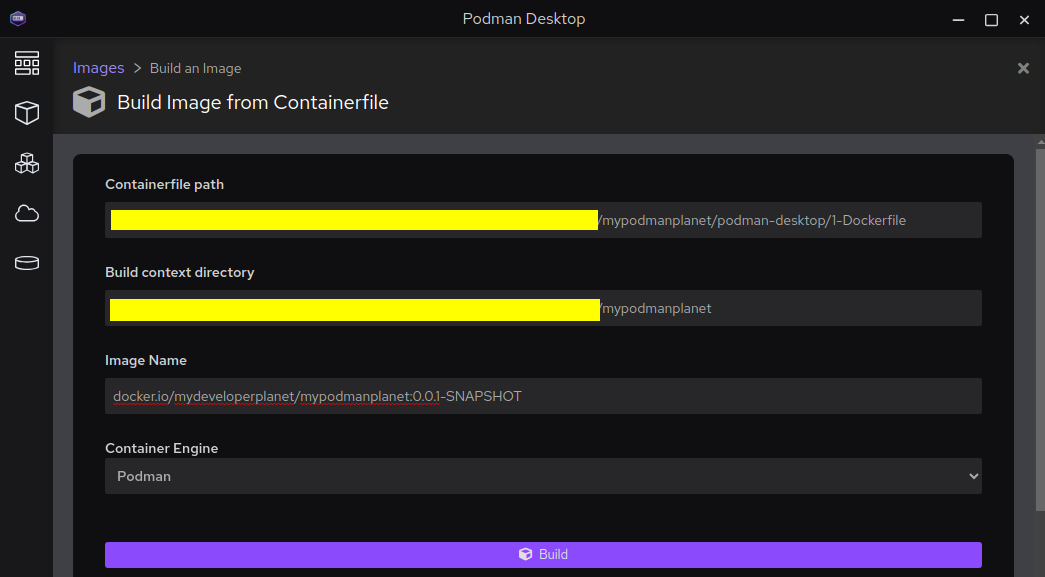Click the Podman Desktop logo in title bar

pos(18,18)
